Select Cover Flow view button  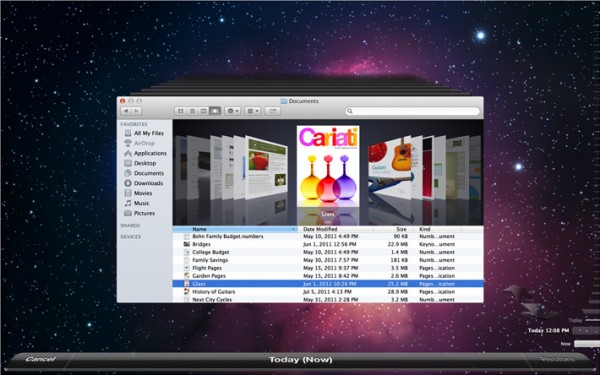215,111
